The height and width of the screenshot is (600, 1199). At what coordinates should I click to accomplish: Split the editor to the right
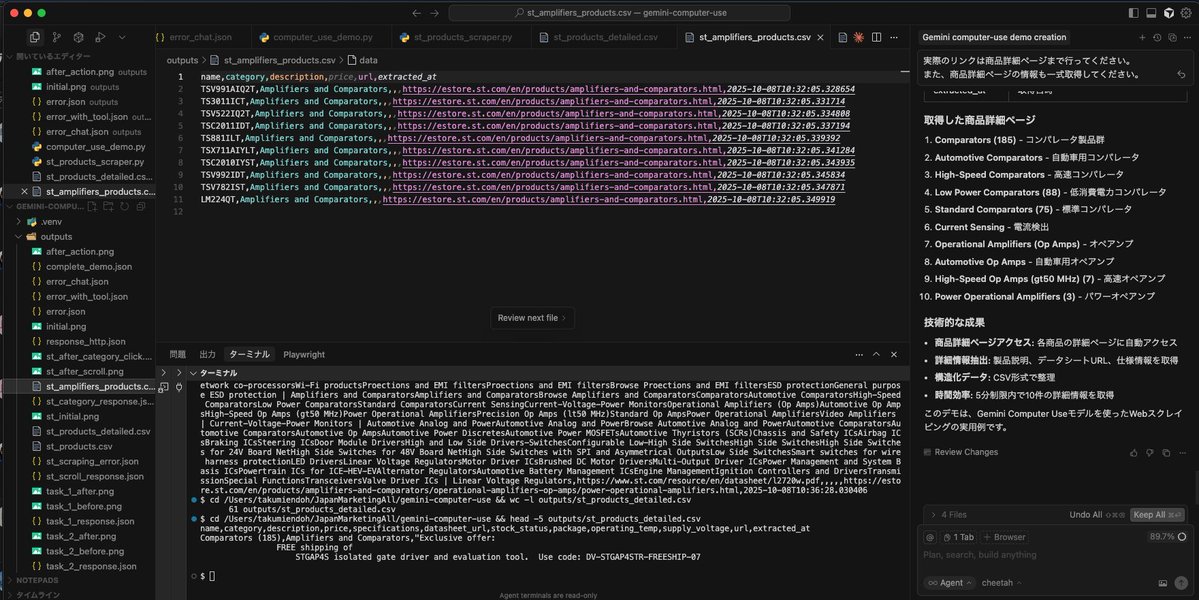(x=876, y=37)
